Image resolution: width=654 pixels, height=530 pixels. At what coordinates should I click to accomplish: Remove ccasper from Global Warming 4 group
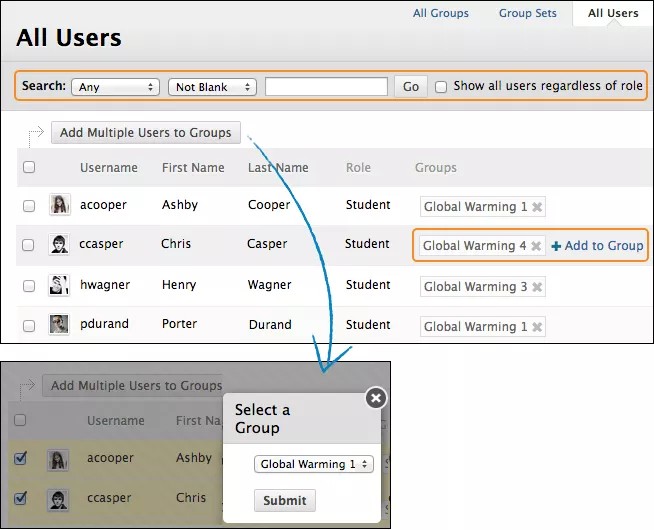[536, 246]
